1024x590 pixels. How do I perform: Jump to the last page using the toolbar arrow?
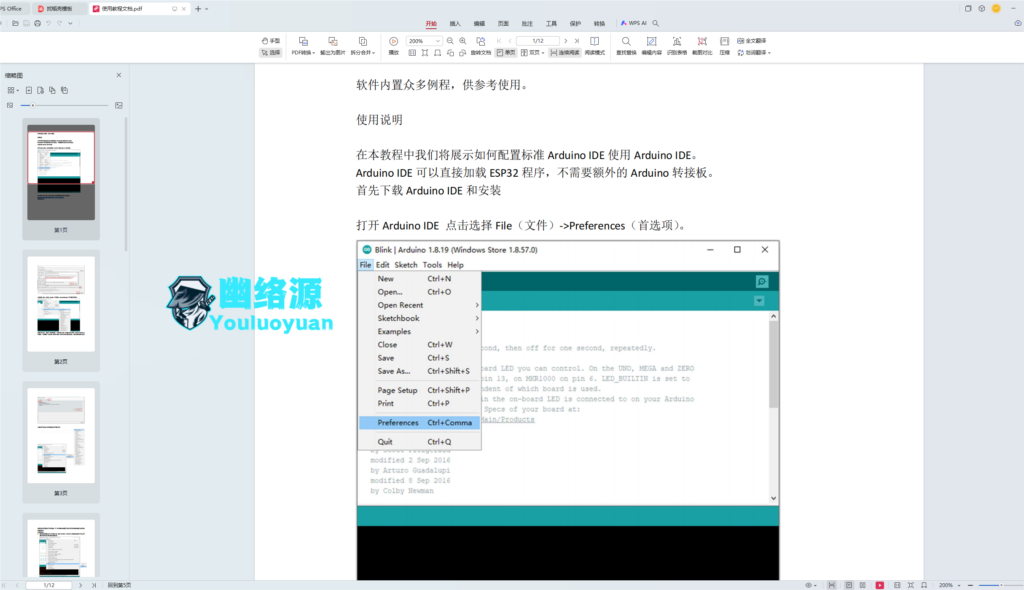(577, 41)
